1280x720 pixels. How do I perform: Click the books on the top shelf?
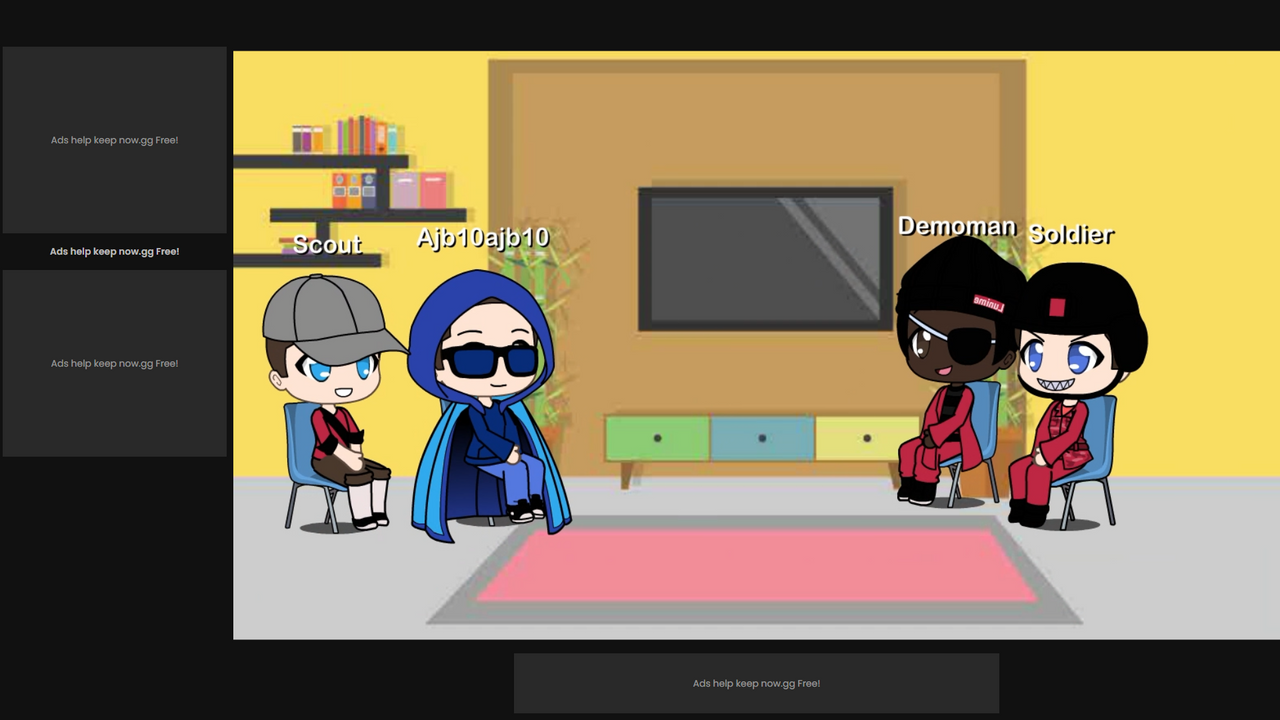[x=345, y=135]
